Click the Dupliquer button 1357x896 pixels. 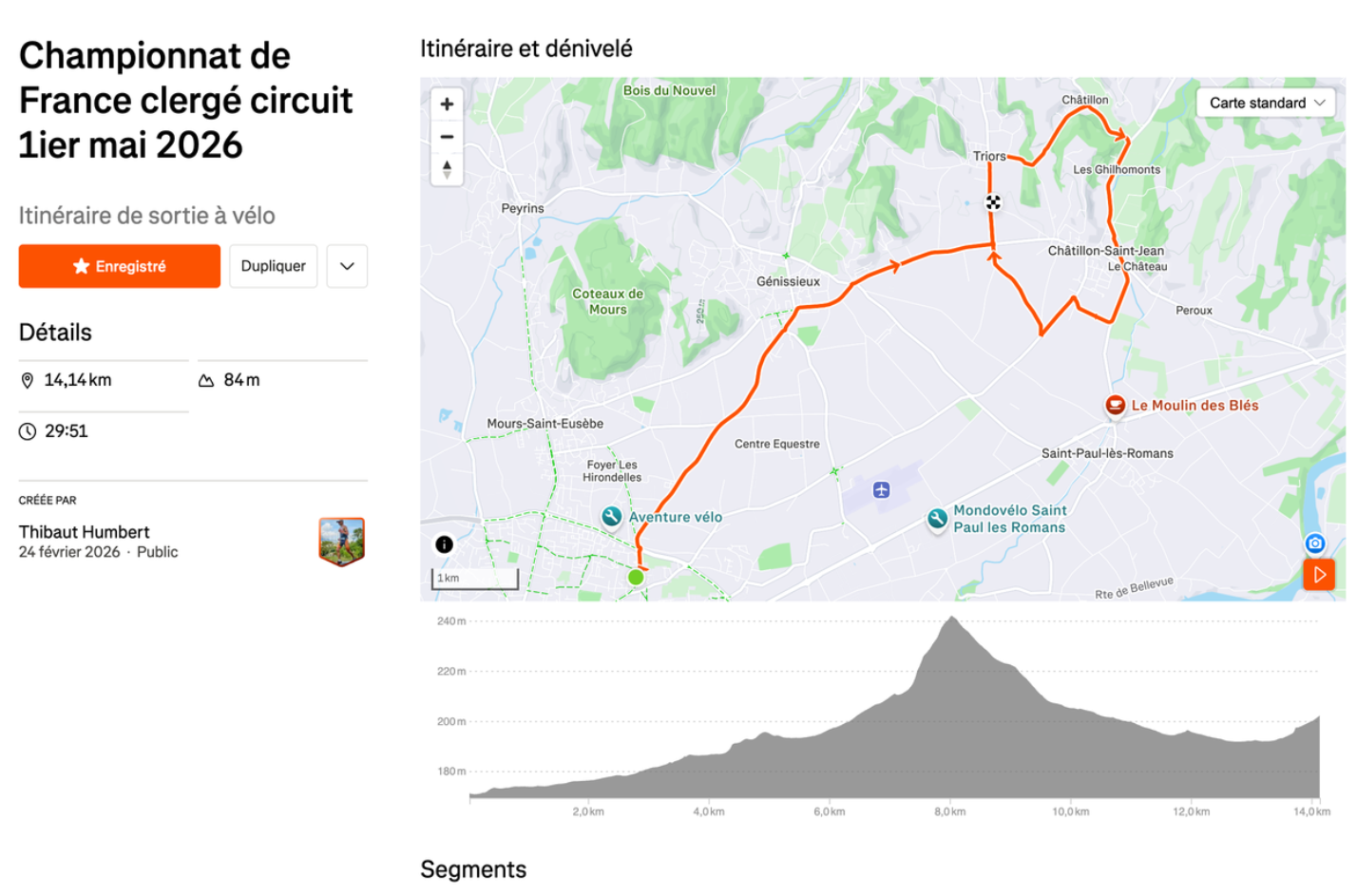(273, 266)
